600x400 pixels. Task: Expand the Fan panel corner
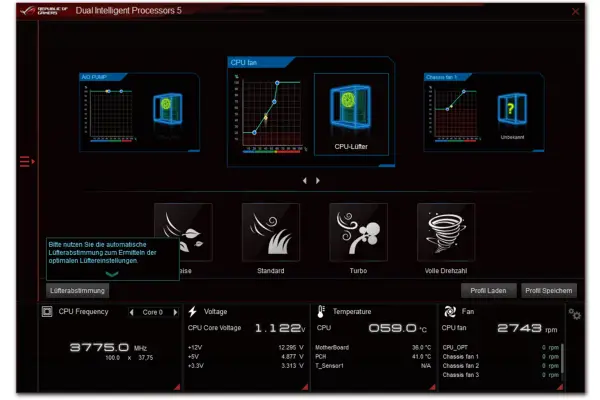(x=560, y=387)
